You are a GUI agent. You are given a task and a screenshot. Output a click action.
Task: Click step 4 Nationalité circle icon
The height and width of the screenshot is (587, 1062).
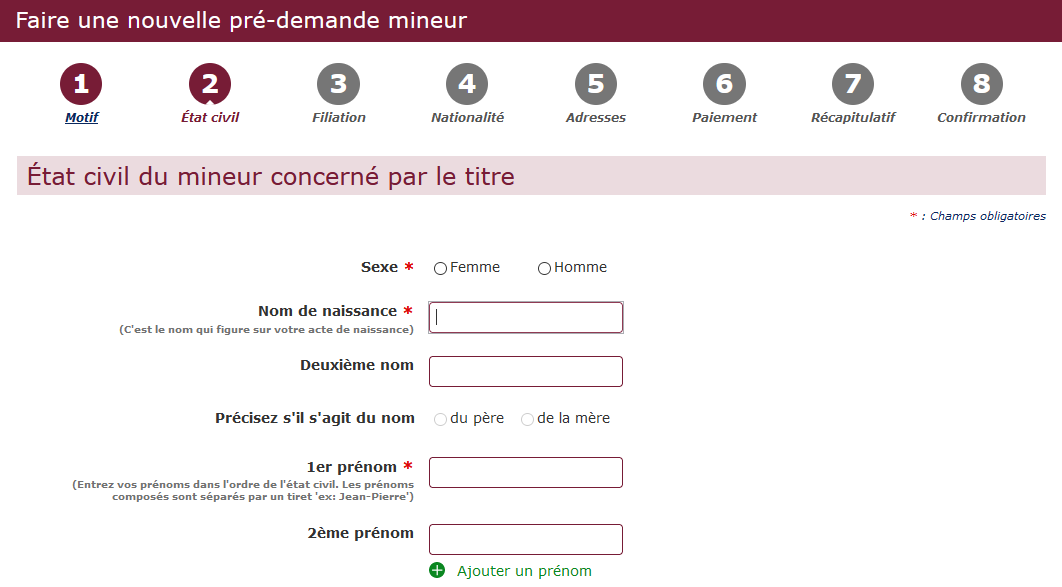(x=467, y=84)
